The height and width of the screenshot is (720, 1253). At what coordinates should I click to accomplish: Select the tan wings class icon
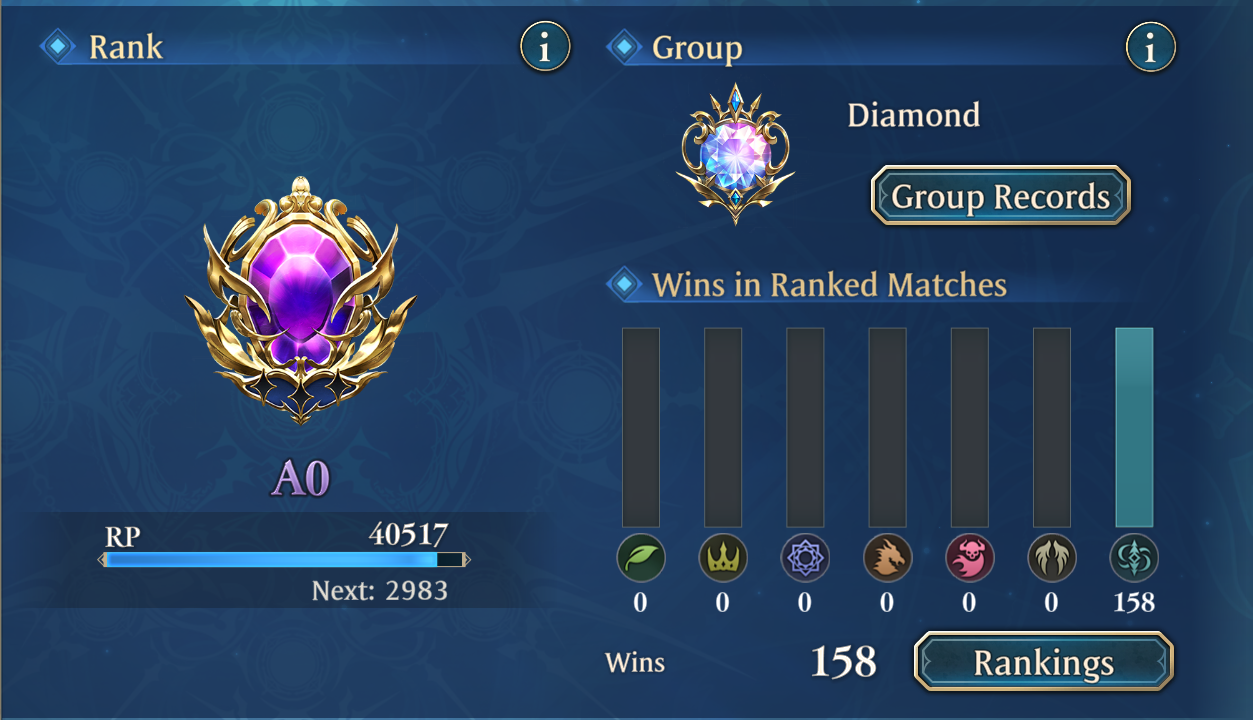tap(1051, 558)
